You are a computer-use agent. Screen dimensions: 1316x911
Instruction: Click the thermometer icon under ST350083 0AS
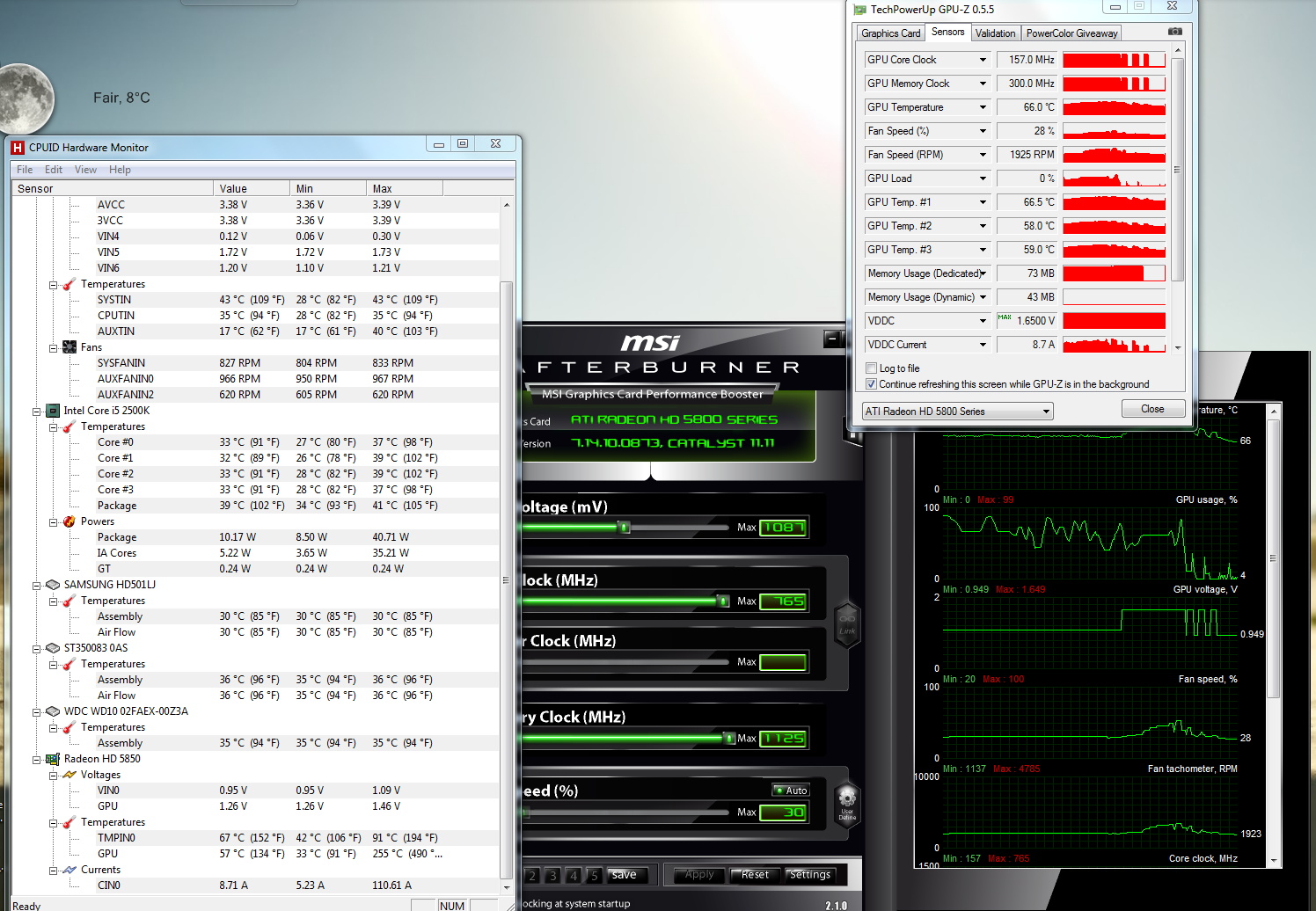69,664
